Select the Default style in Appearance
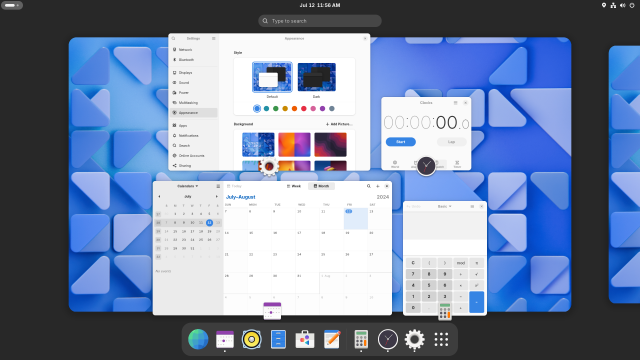This screenshot has width=640, height=360. [x=272, y=77]
